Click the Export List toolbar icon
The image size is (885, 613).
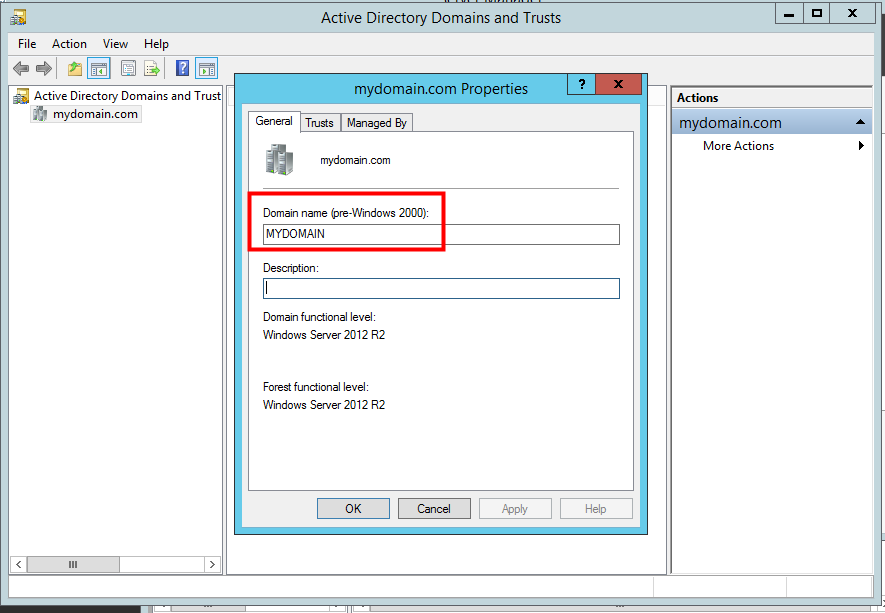[152, 69]
